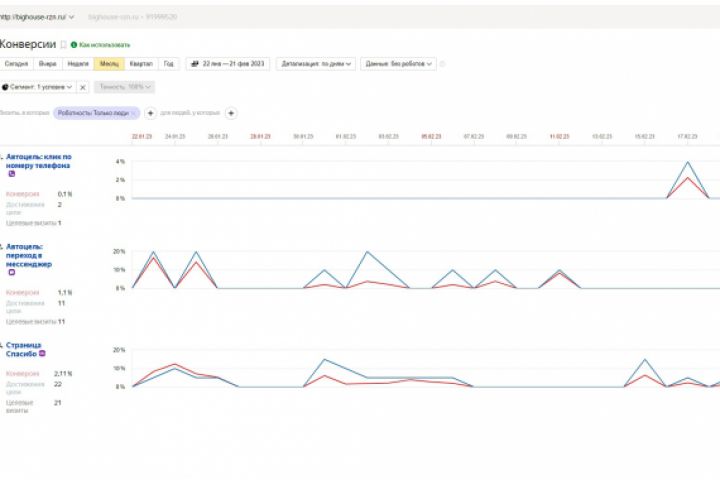Open Автоцель клик по номеру телефона

pos(39,161)
